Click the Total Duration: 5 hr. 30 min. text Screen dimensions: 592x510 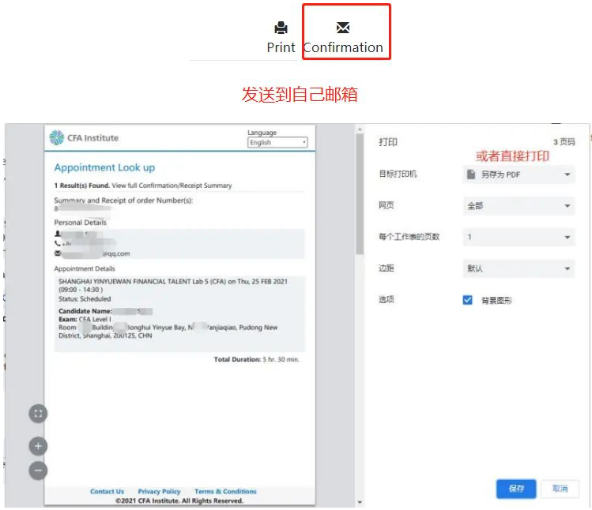point(256,359)
